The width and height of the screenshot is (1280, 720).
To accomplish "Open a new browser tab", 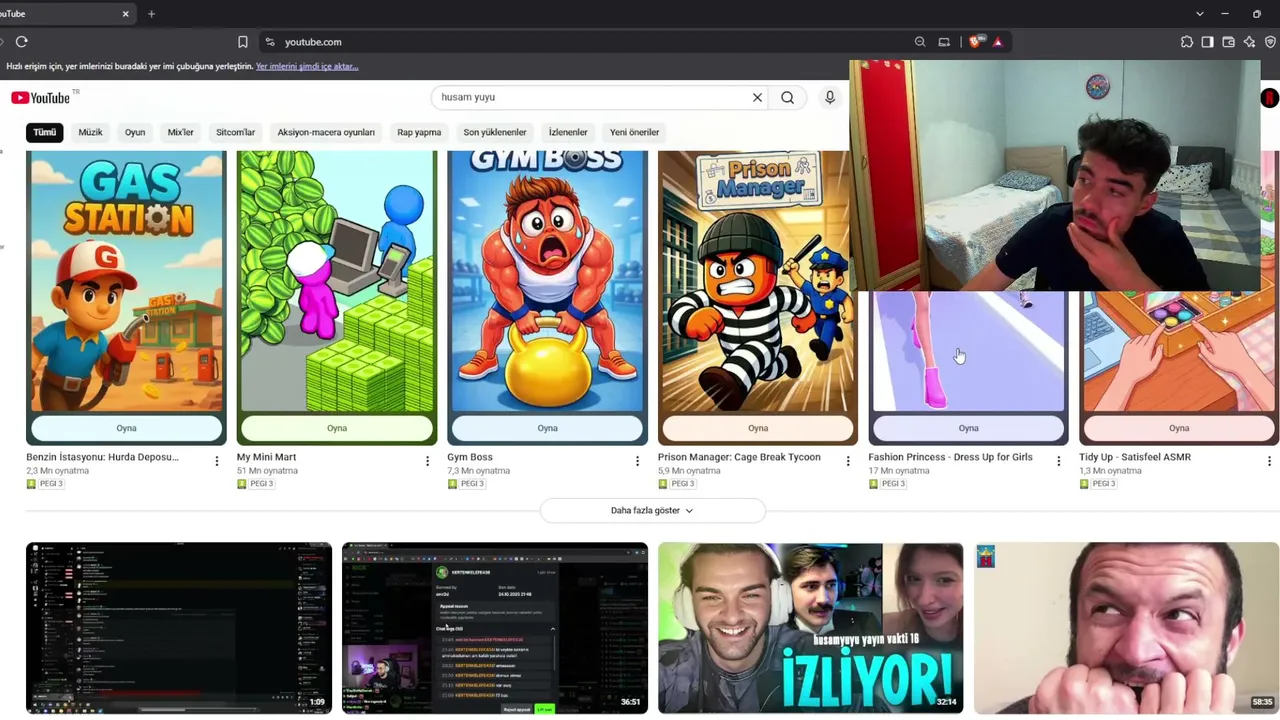I will click(x=151, y=14).
